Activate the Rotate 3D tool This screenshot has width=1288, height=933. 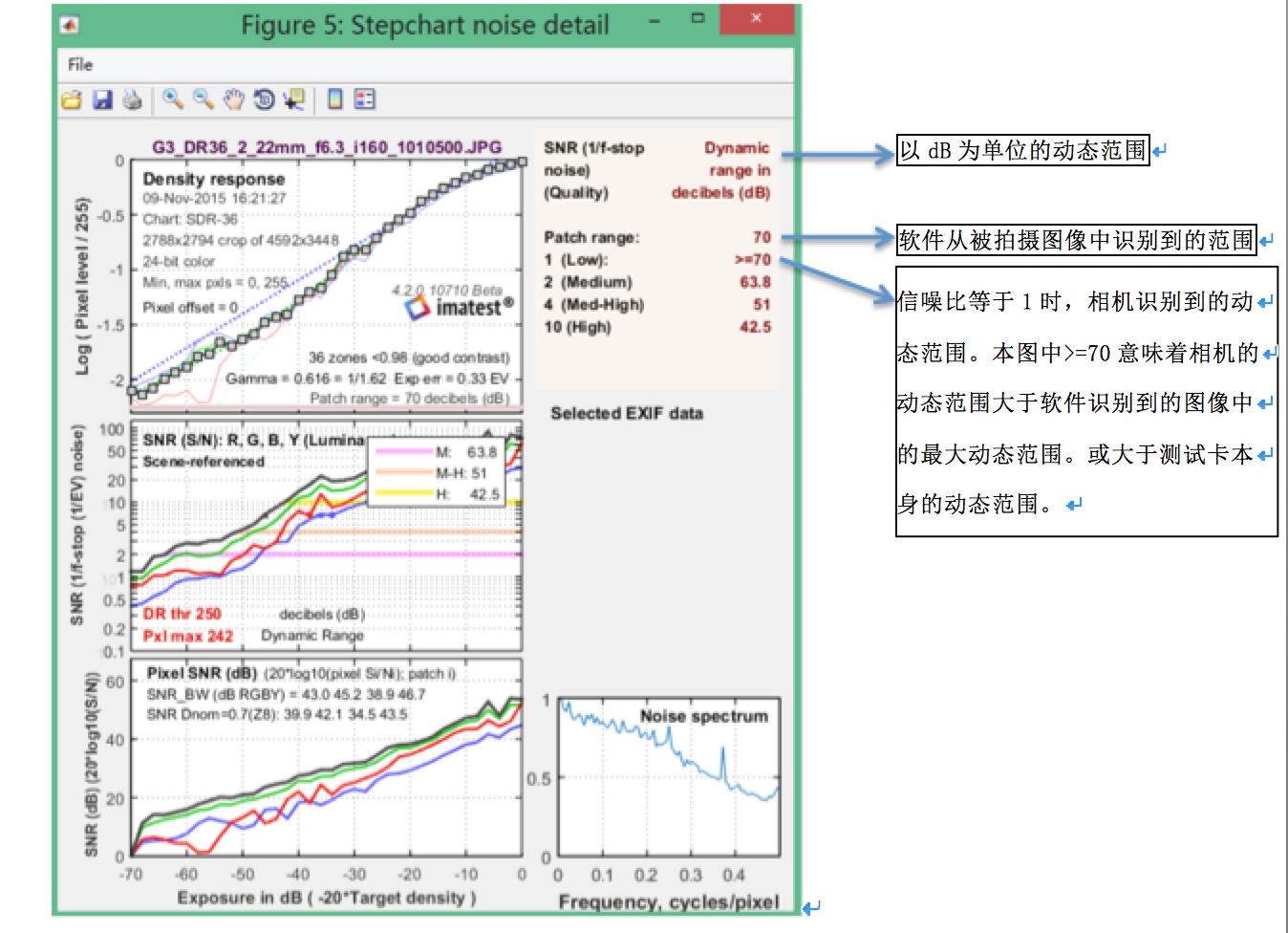coord(265,99)
